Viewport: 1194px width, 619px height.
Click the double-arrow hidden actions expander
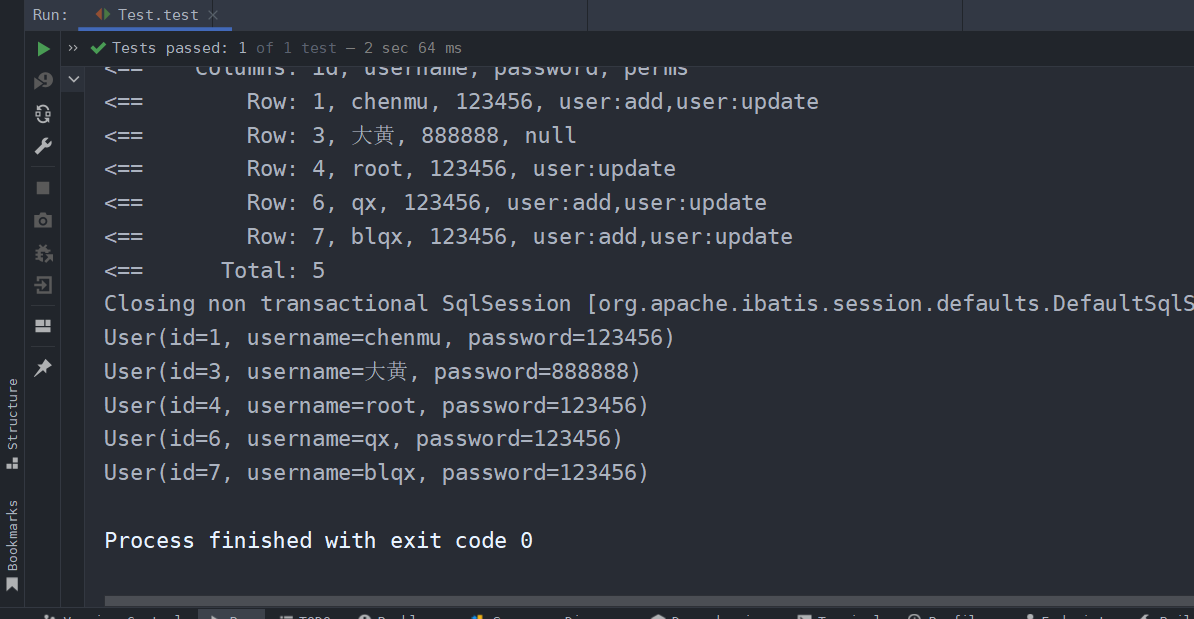tap(72, 47)
